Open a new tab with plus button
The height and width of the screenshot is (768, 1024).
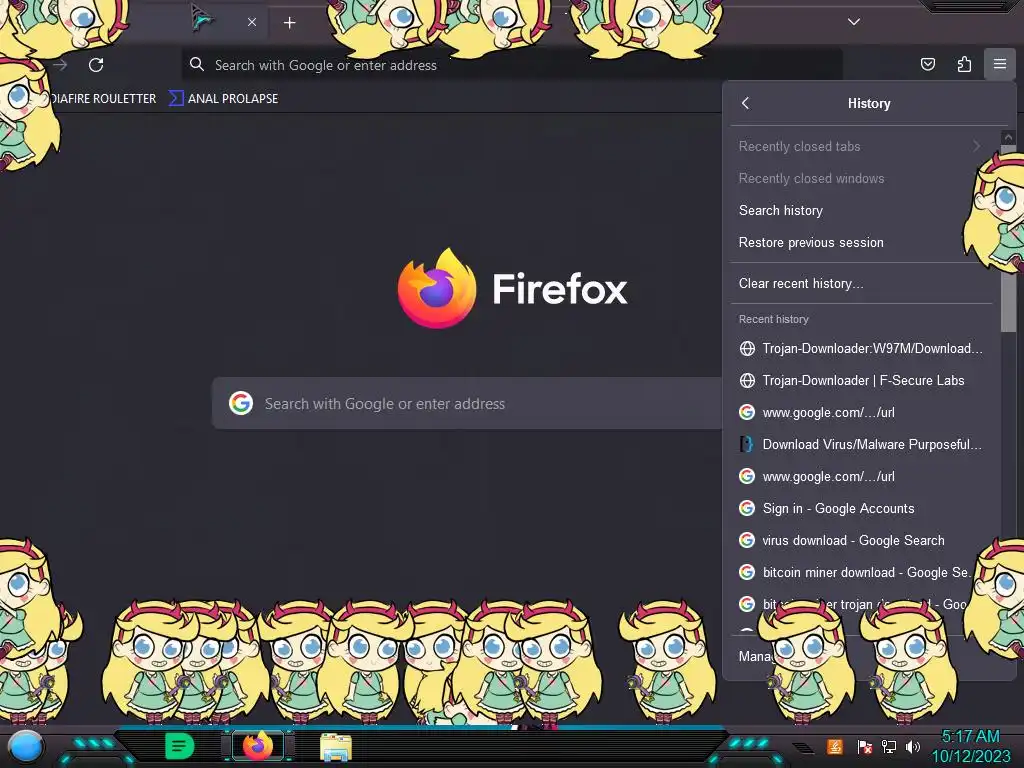(x=289, y=23)
